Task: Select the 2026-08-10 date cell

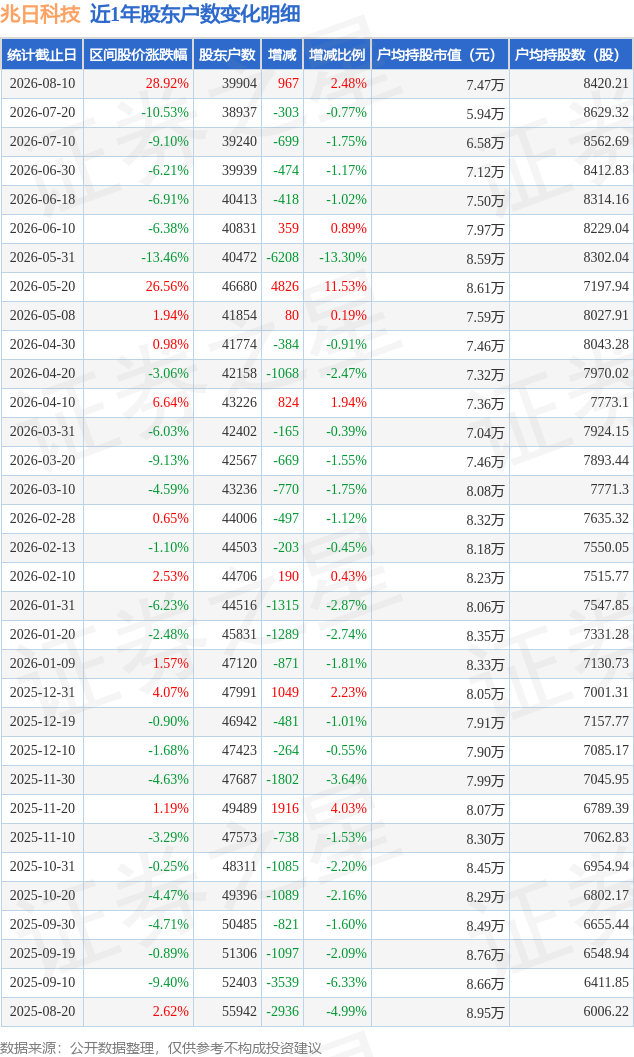Action: point(42,84)
